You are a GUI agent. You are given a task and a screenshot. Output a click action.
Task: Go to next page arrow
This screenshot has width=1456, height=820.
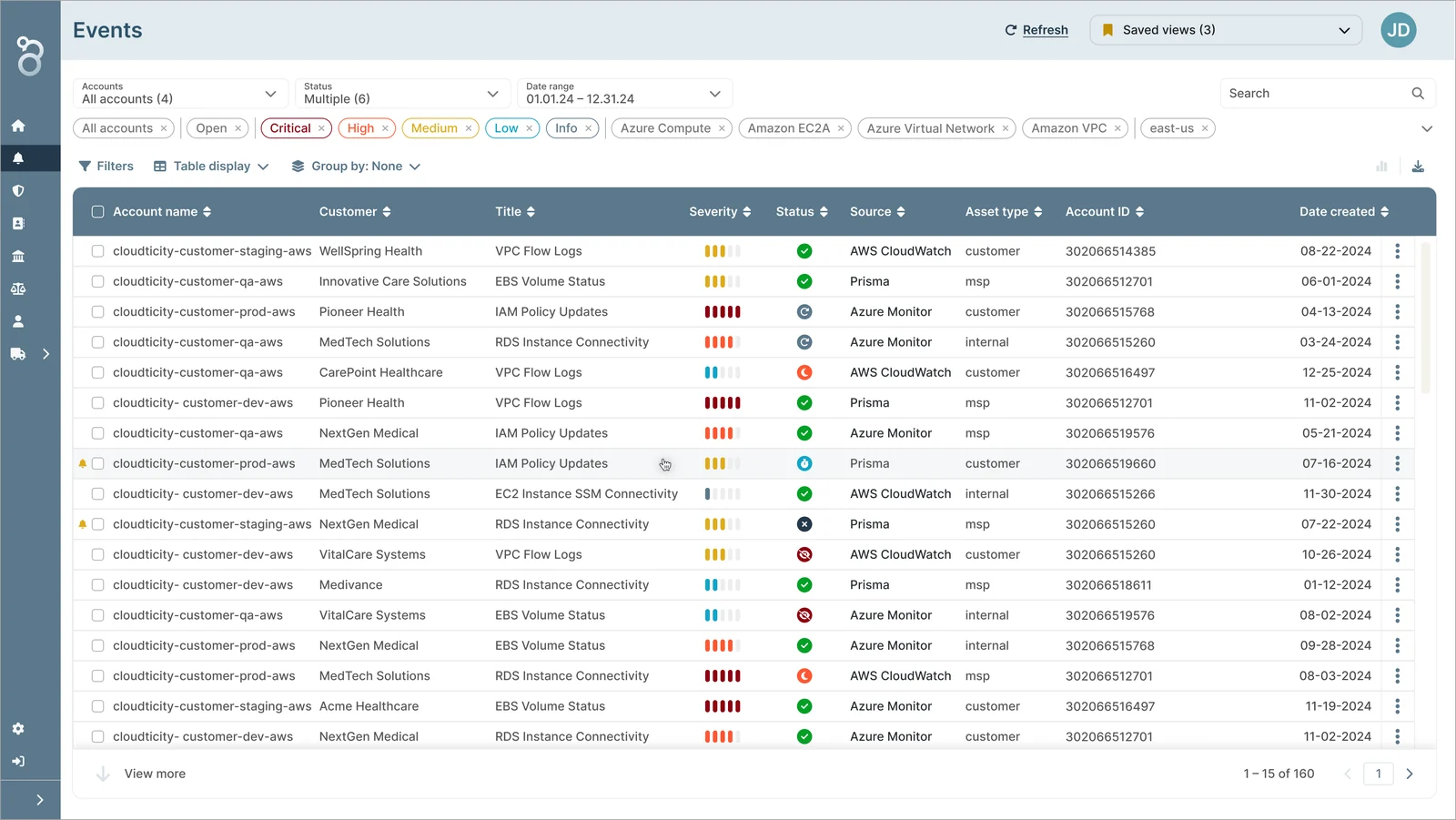point(1410,774)
